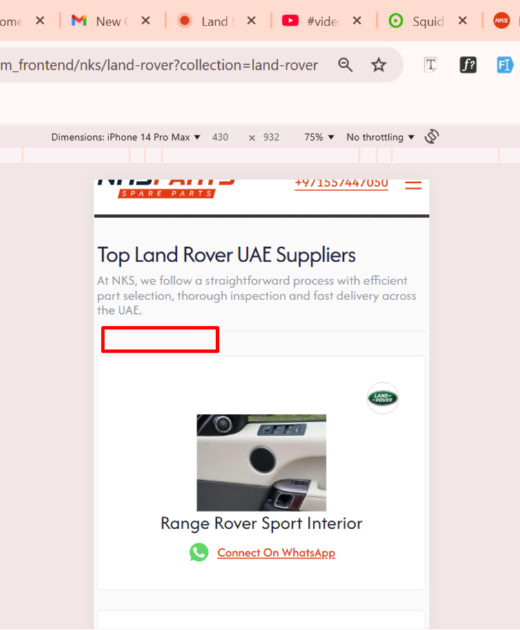This screenshot has width=520, height=630.
Task: Open the T text extension icon
Action: coord(431,65)
